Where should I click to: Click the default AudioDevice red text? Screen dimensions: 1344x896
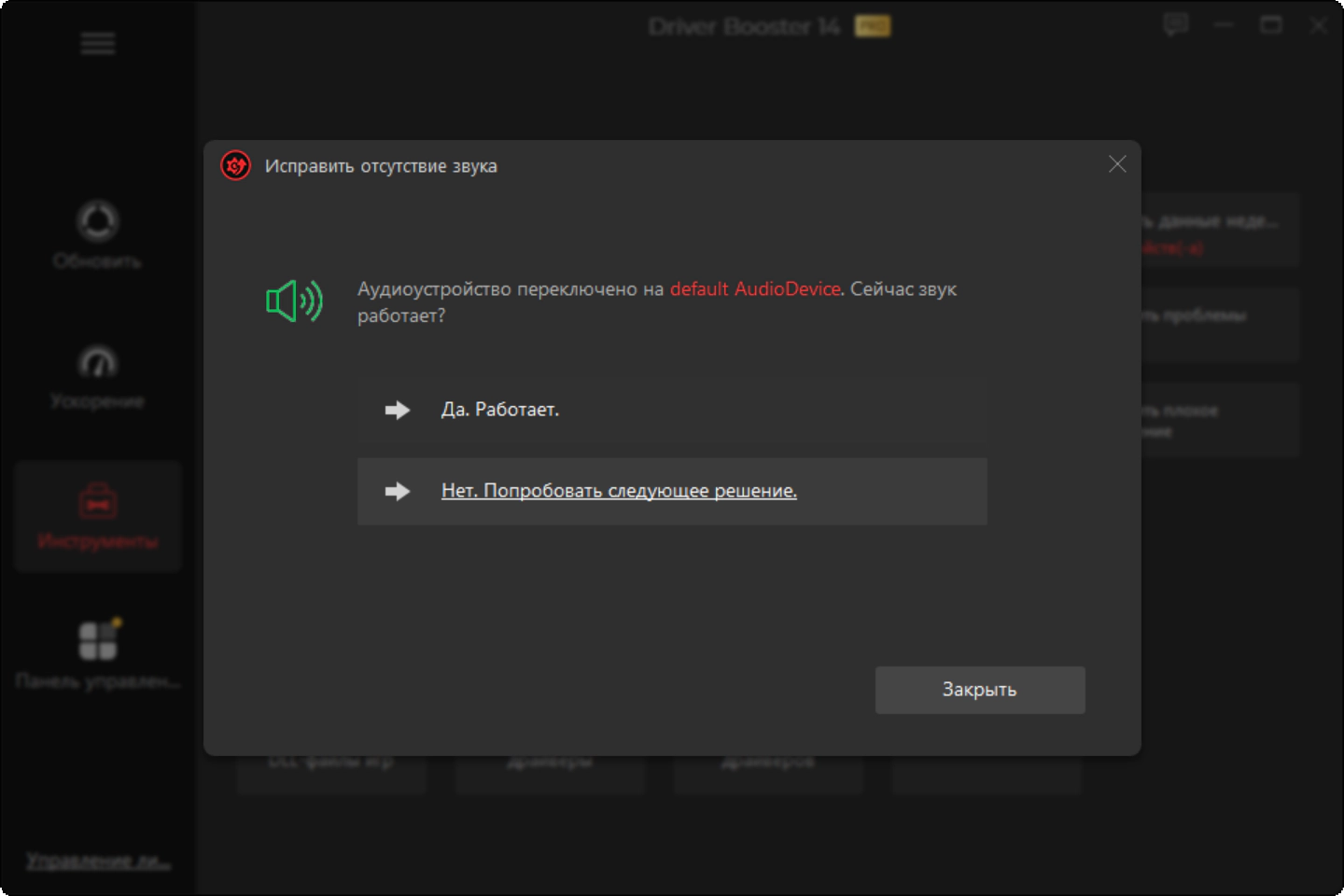pos(755,289)
